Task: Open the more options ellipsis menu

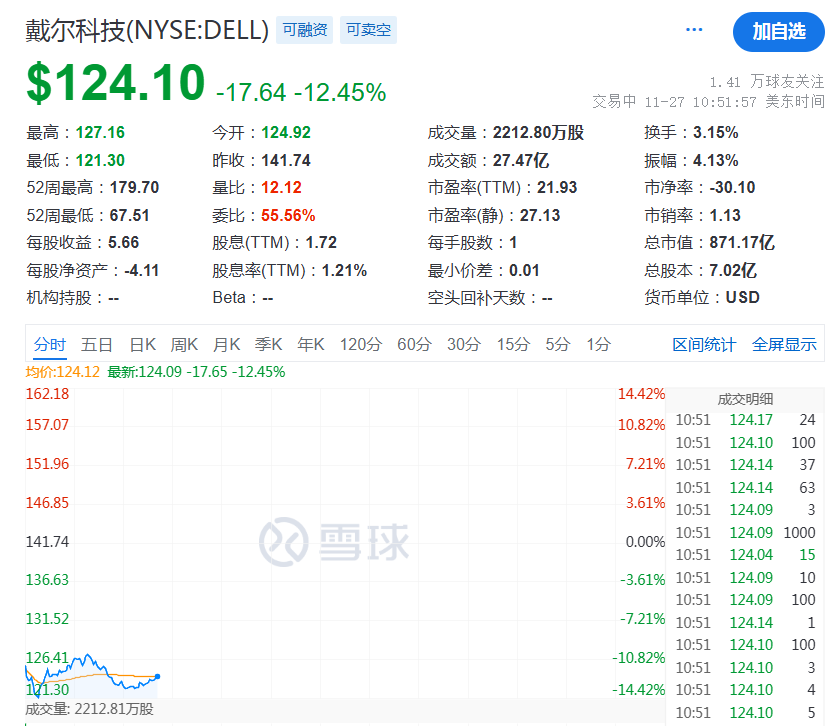Action: click(x=694, y=30)
